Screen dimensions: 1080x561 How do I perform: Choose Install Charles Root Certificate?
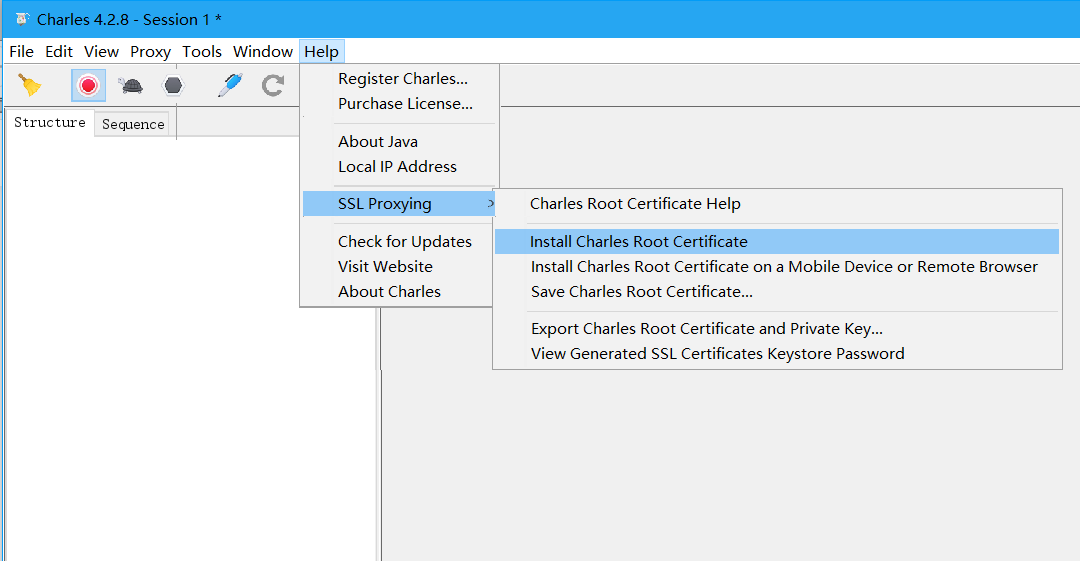(639, 242)
